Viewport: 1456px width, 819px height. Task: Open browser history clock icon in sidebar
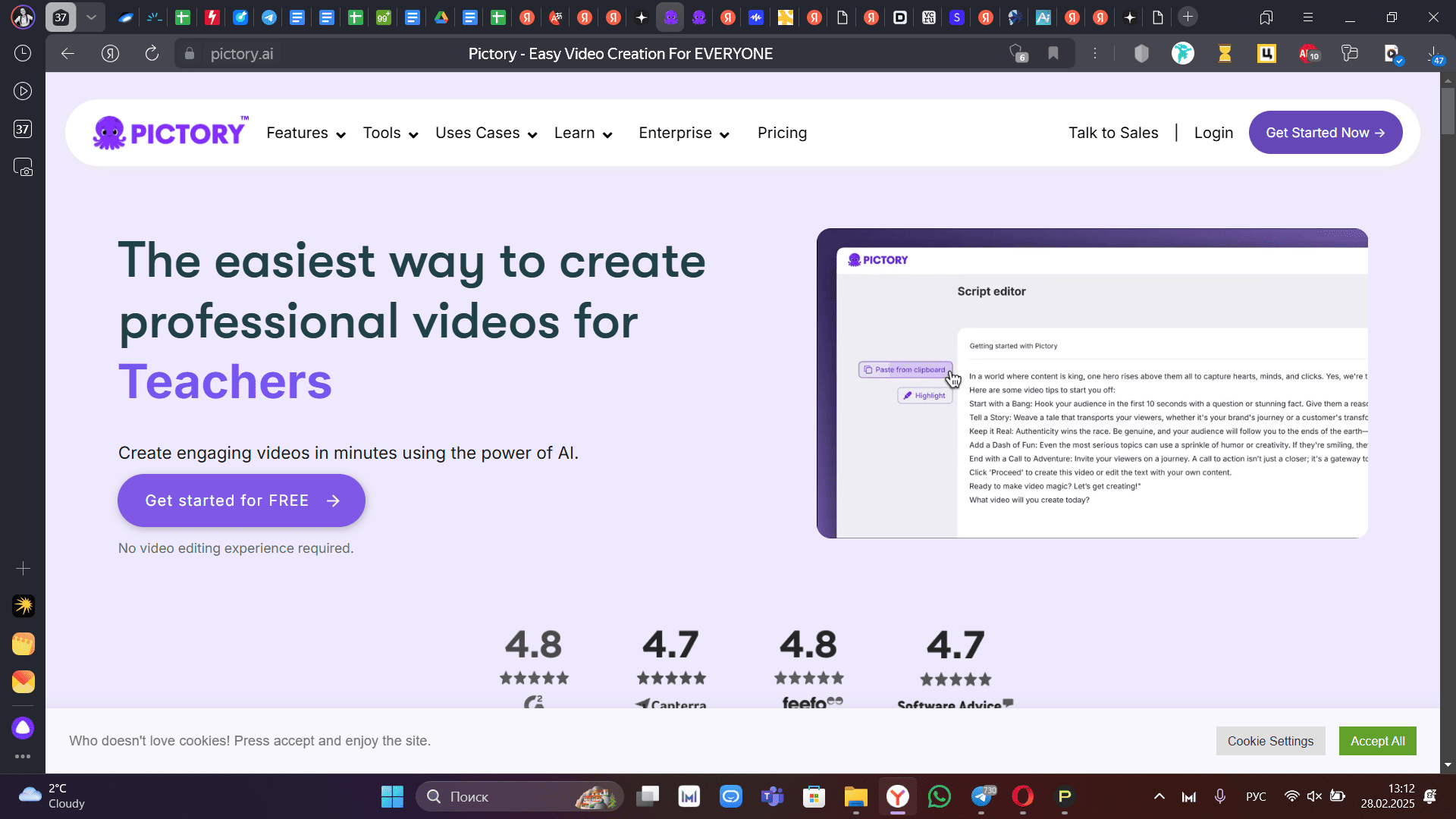[x=23, y=53]
